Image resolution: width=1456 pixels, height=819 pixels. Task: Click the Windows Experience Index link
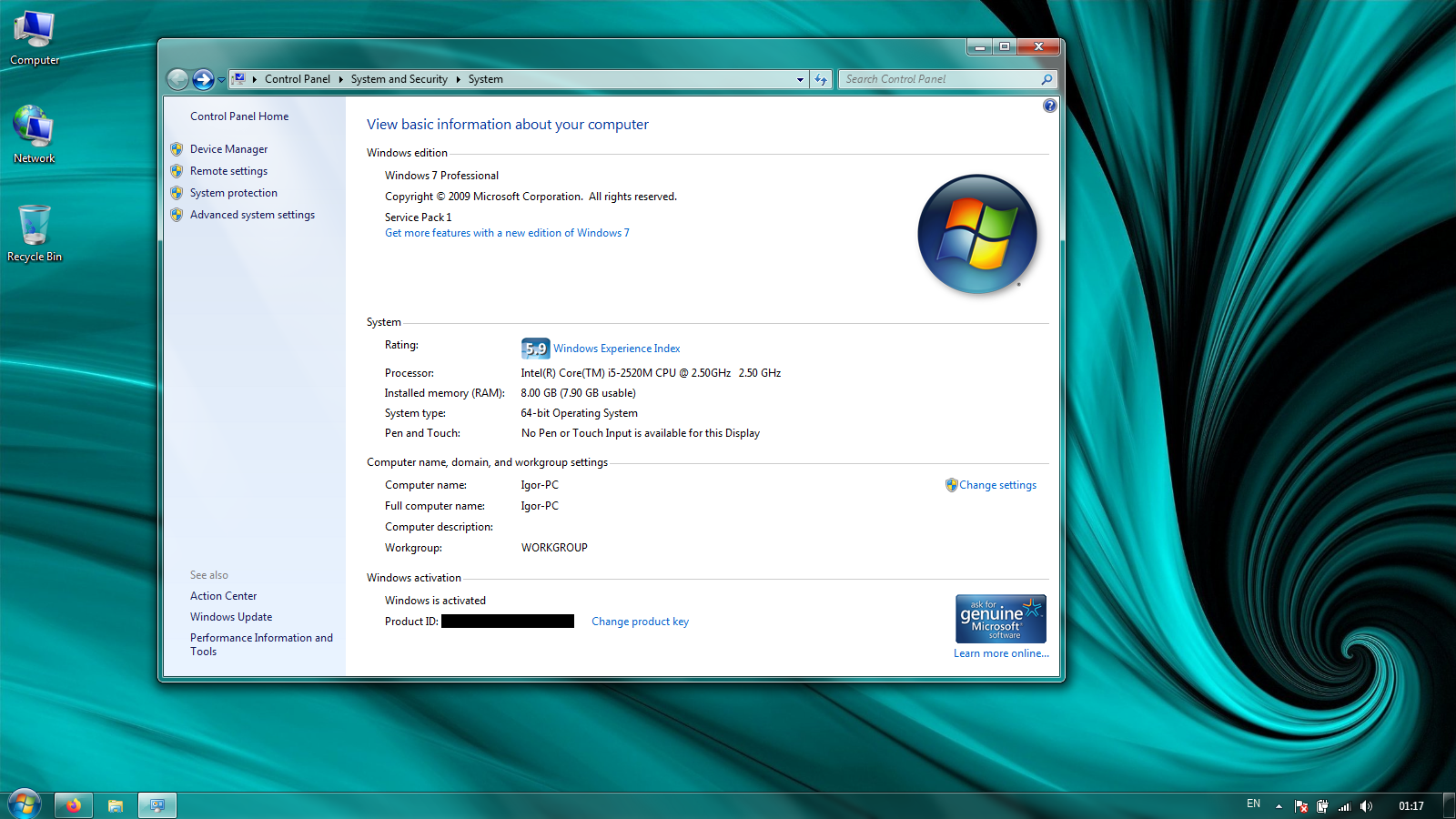tap(616, 349)
